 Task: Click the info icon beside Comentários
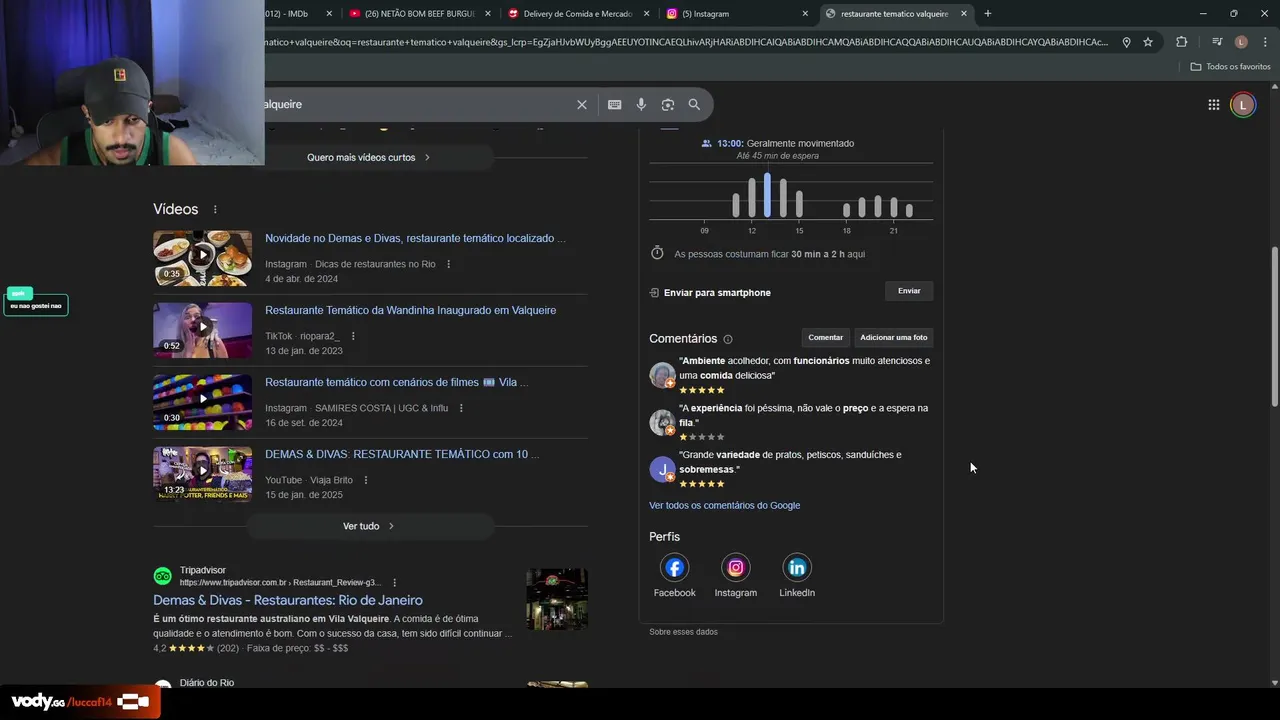pos(727,339)
